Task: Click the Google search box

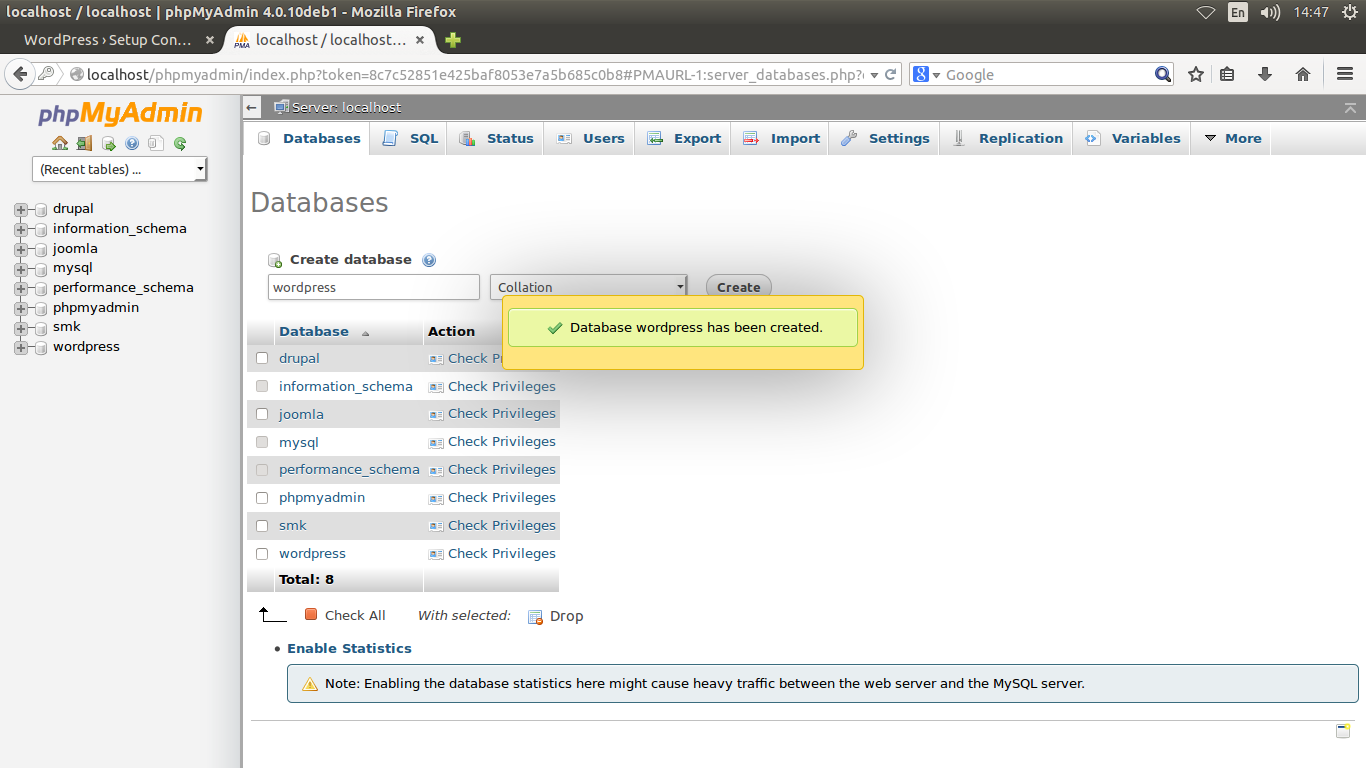Action: coord(1047,74)
